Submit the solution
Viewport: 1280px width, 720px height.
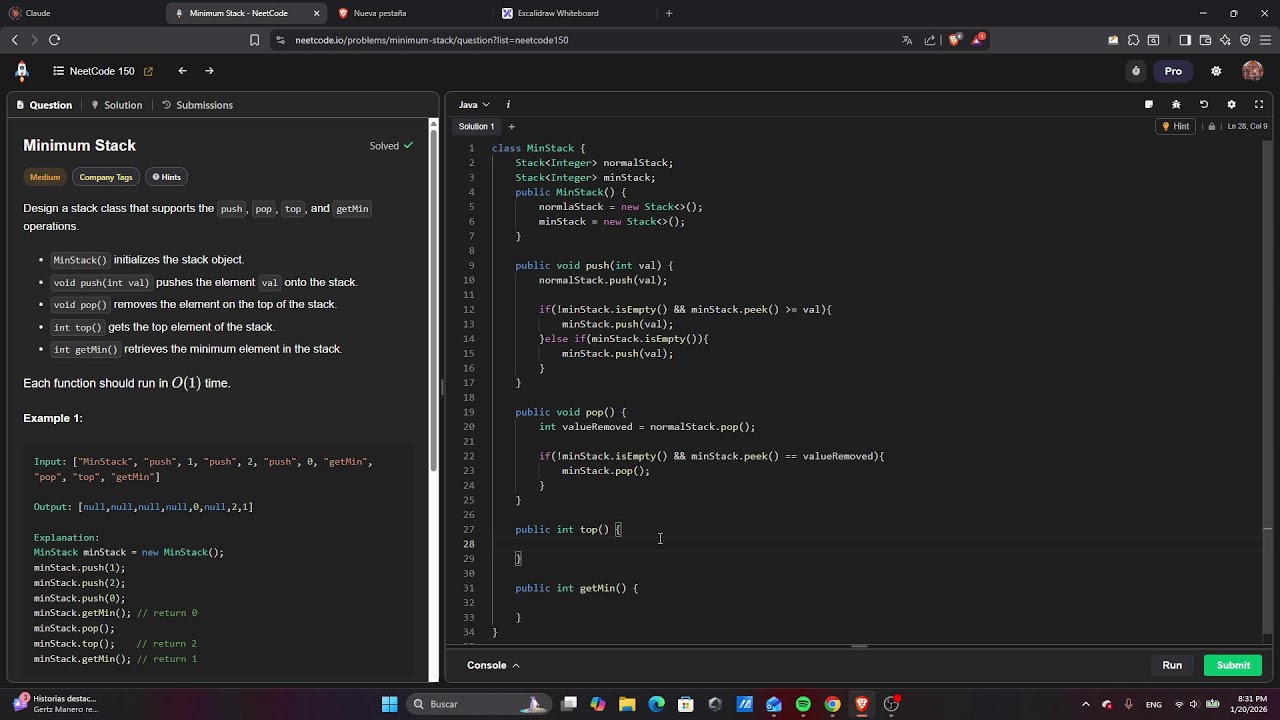[1233, 665]
